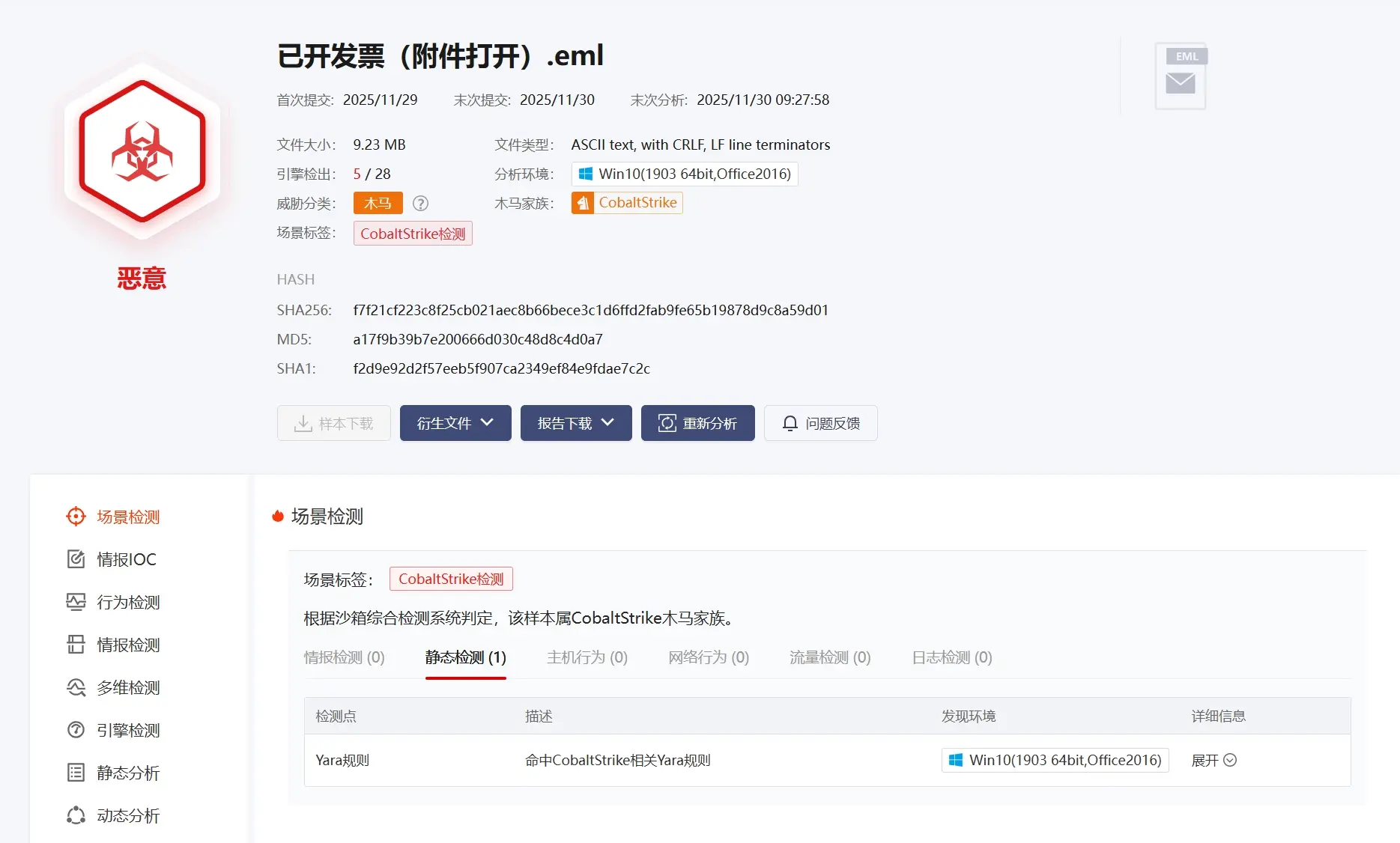Expand Yara规则 details via 展开
The height and width of the screenshot is (843, 1400).
point(1213,760)
